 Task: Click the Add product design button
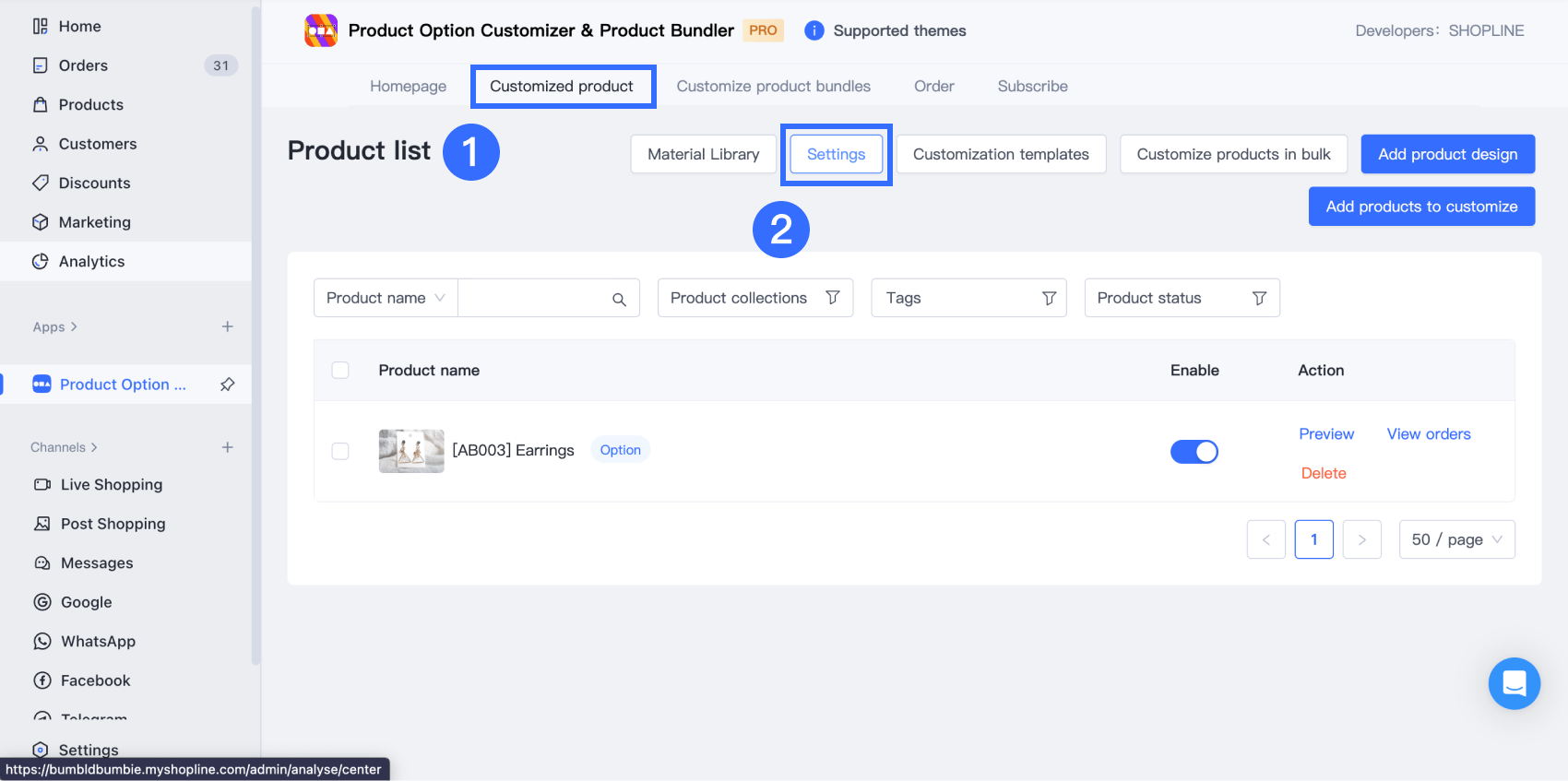[x=1447, y=154]
